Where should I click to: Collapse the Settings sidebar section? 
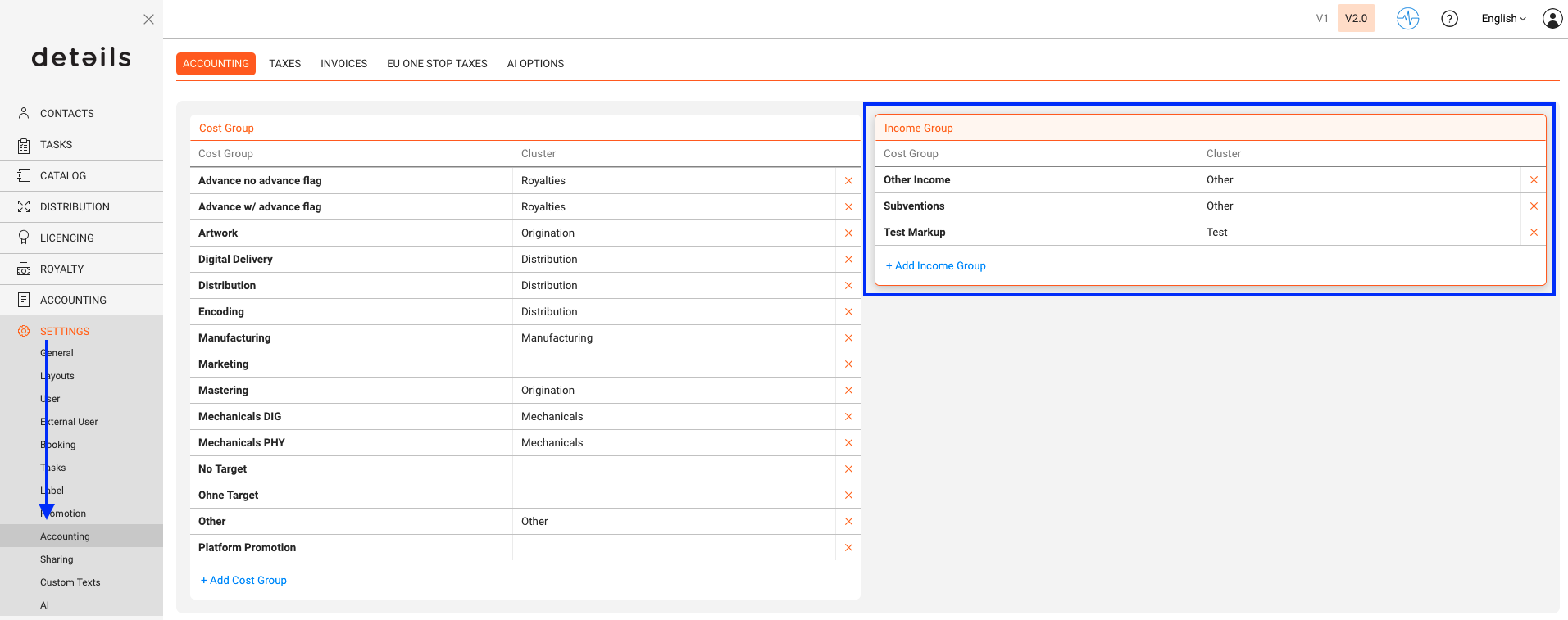click(81, 331)
